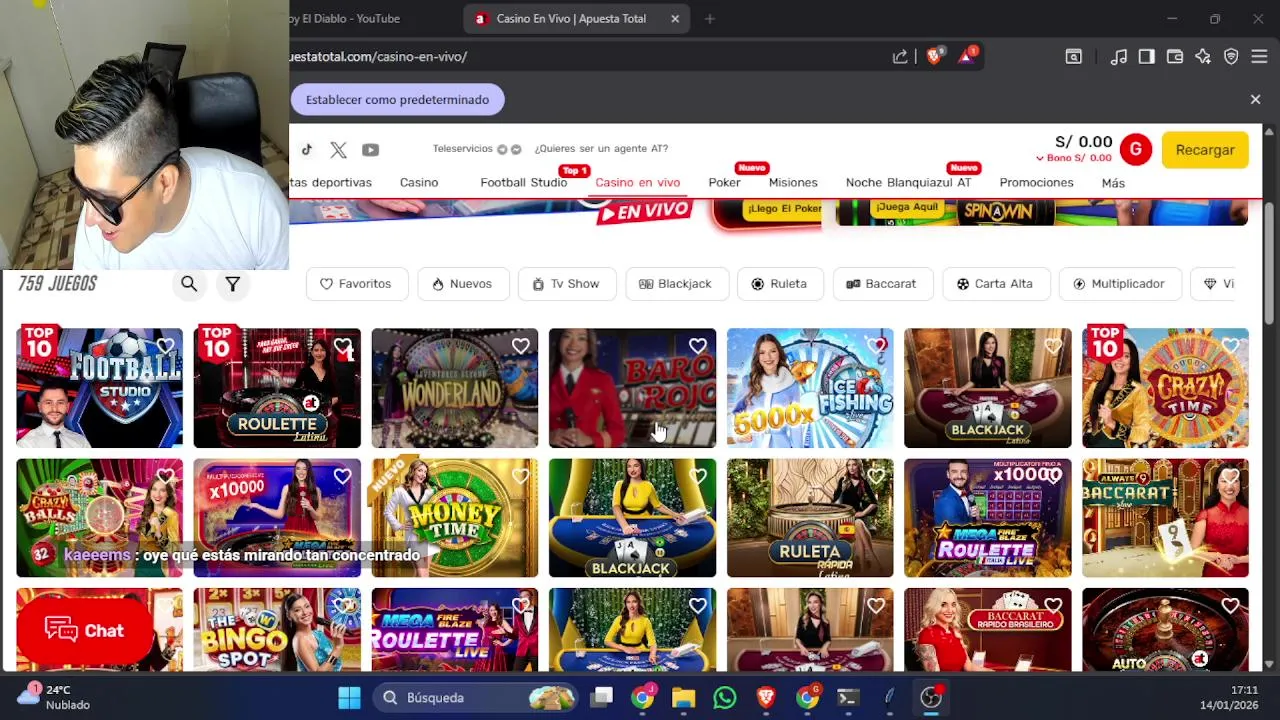
Task: Filter games by Ruleta category
Action: click(x=779, y=284)
